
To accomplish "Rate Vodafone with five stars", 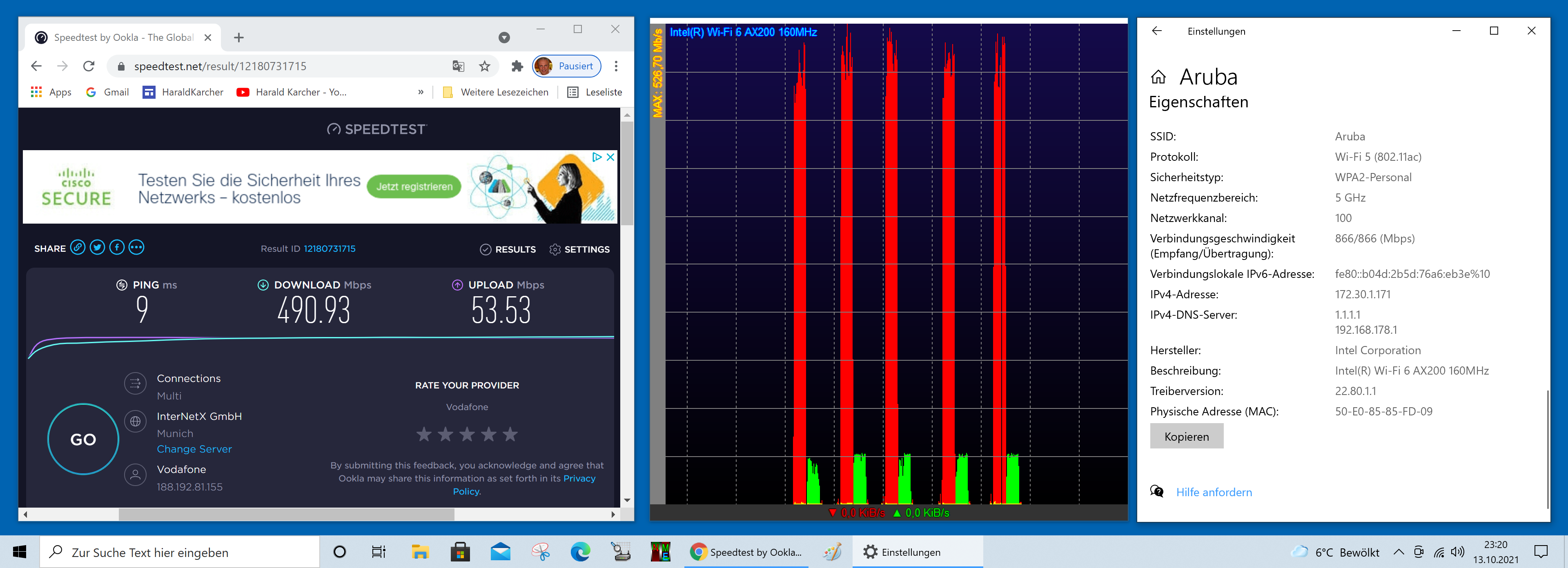I will tap(510, 434).
